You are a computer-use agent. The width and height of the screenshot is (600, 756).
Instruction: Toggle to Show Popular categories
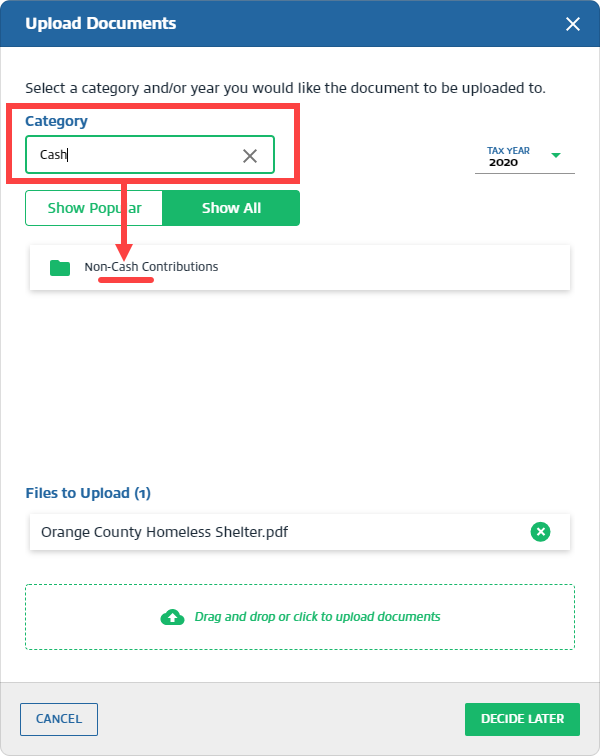click(x=94, y=208)
